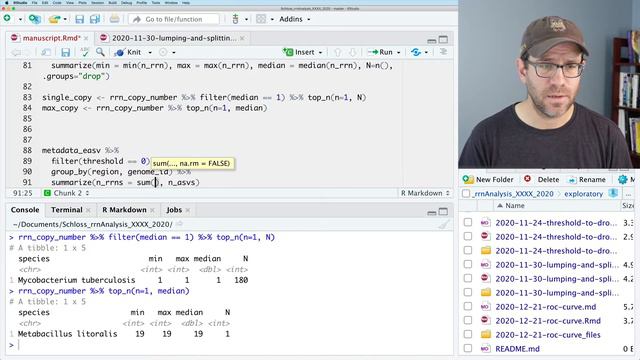The height and width of the screenshot is (360, 640).
Task: Click the Knit button
Action: point(128,52)
